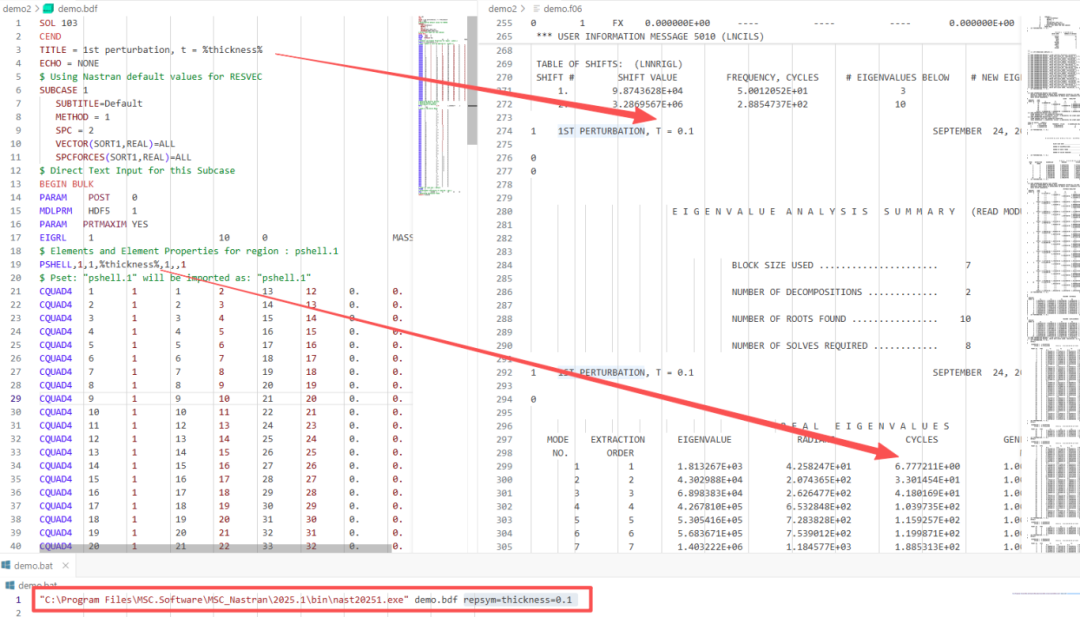Image resolution: width=1080 pixels, height=617 pixels.
Task: Select the "SUBTITLE=Default" line
Action: (99, 103)
